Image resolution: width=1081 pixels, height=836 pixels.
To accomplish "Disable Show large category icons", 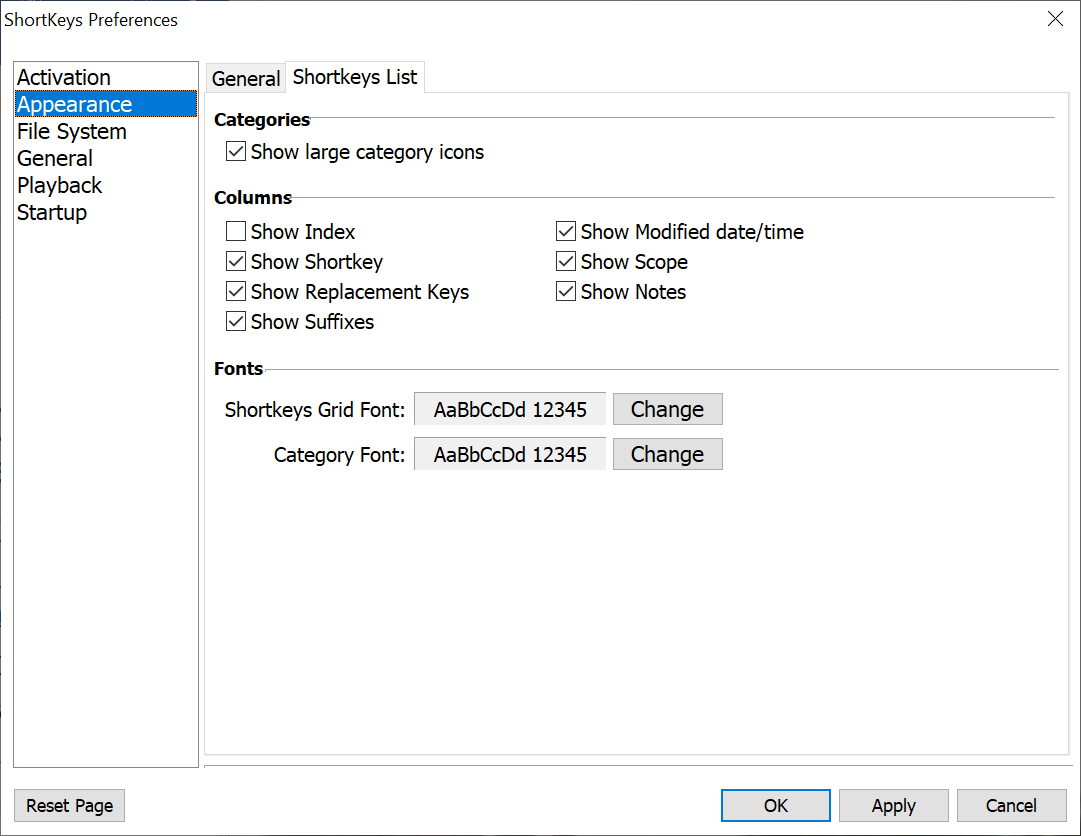I will click(236, 152).
